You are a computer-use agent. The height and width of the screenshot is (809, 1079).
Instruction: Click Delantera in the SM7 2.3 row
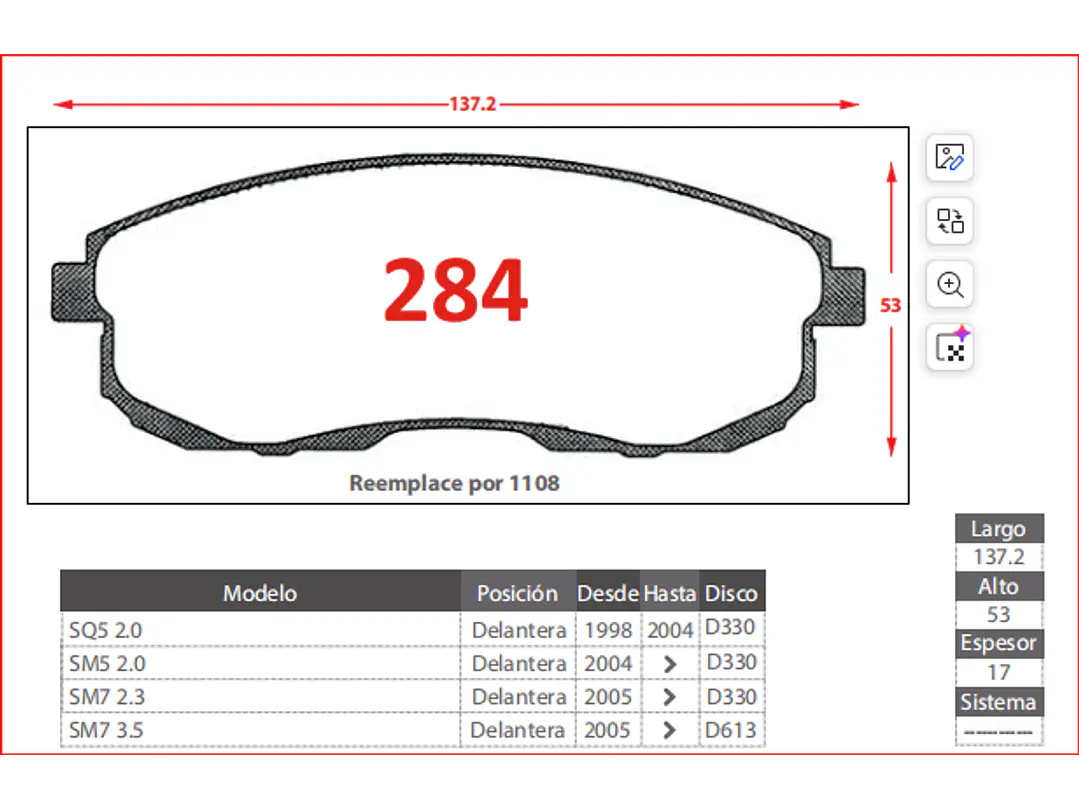point(519,696)
